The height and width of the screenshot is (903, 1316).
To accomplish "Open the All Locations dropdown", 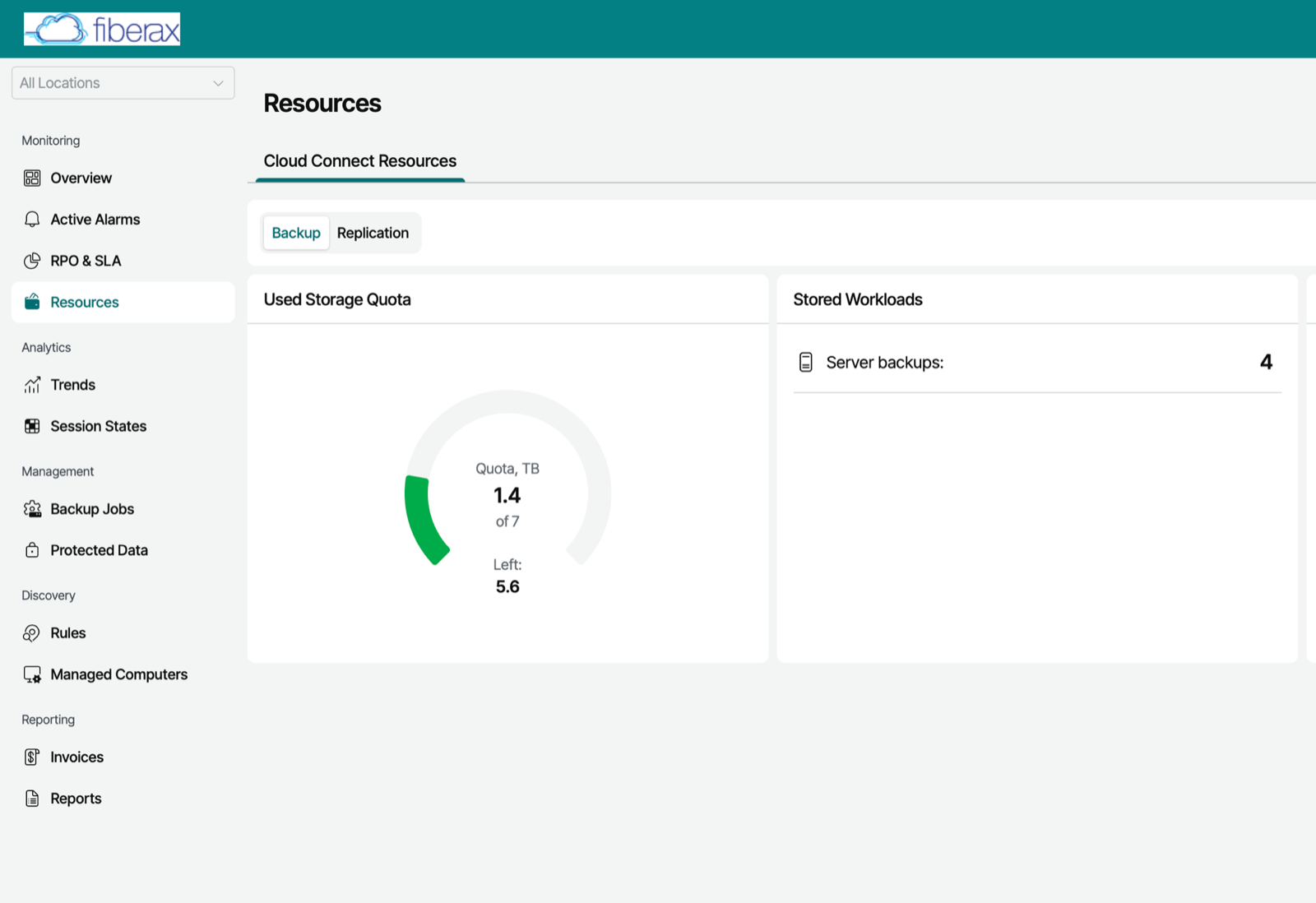I will 123,83.
